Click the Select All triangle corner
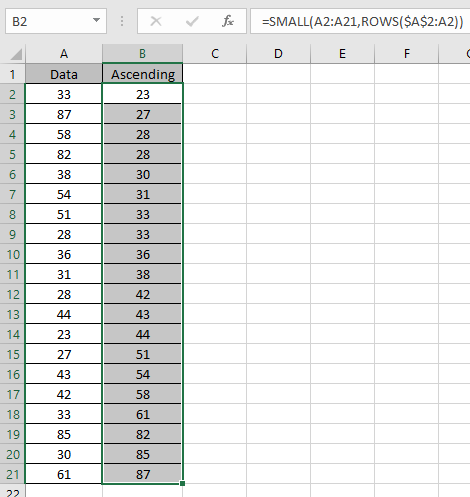Screen dimensions: 470x497 point(16,54)
